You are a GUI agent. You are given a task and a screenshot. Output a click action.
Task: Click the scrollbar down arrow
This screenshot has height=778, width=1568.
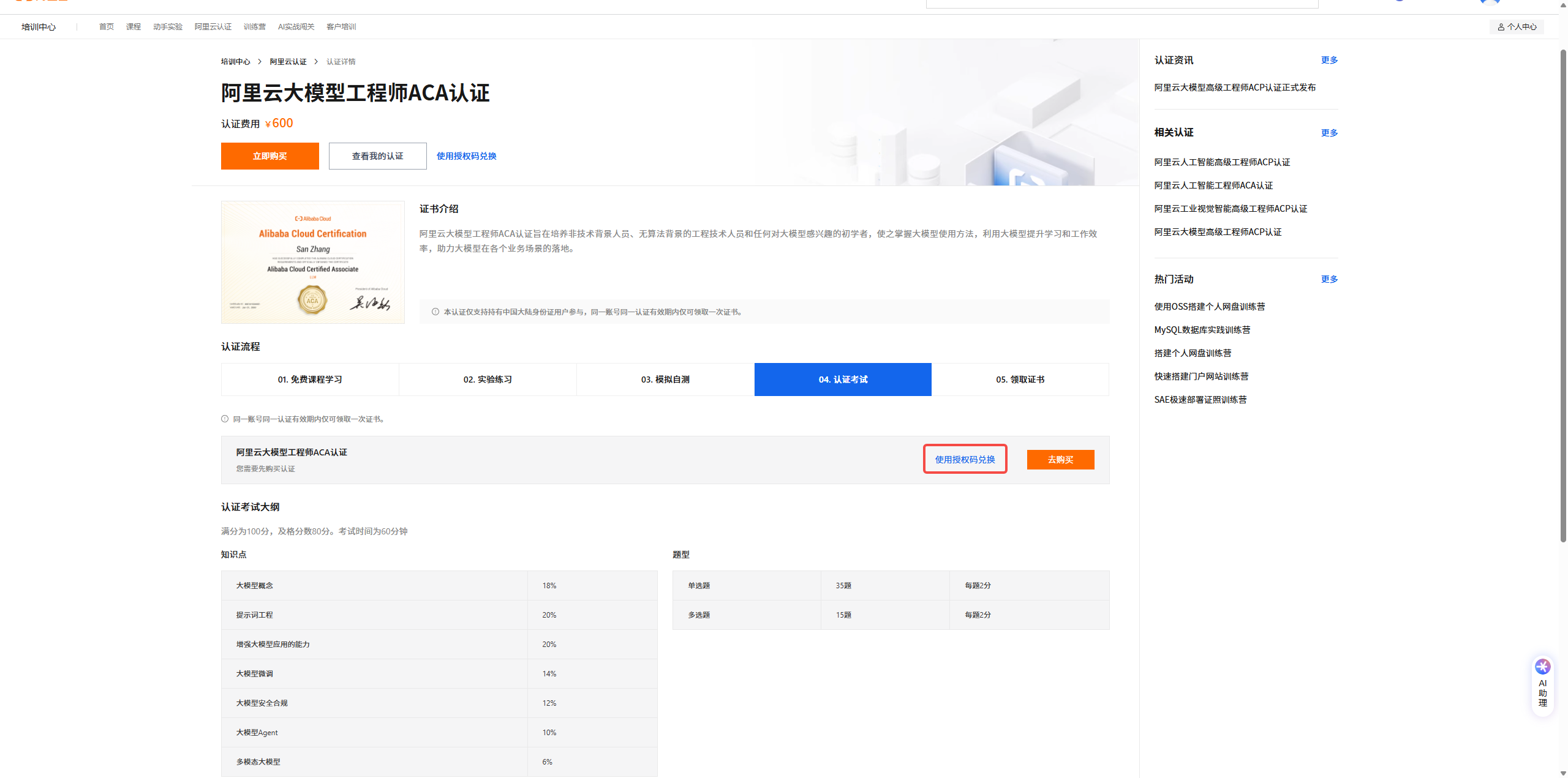click(1563, 773)
